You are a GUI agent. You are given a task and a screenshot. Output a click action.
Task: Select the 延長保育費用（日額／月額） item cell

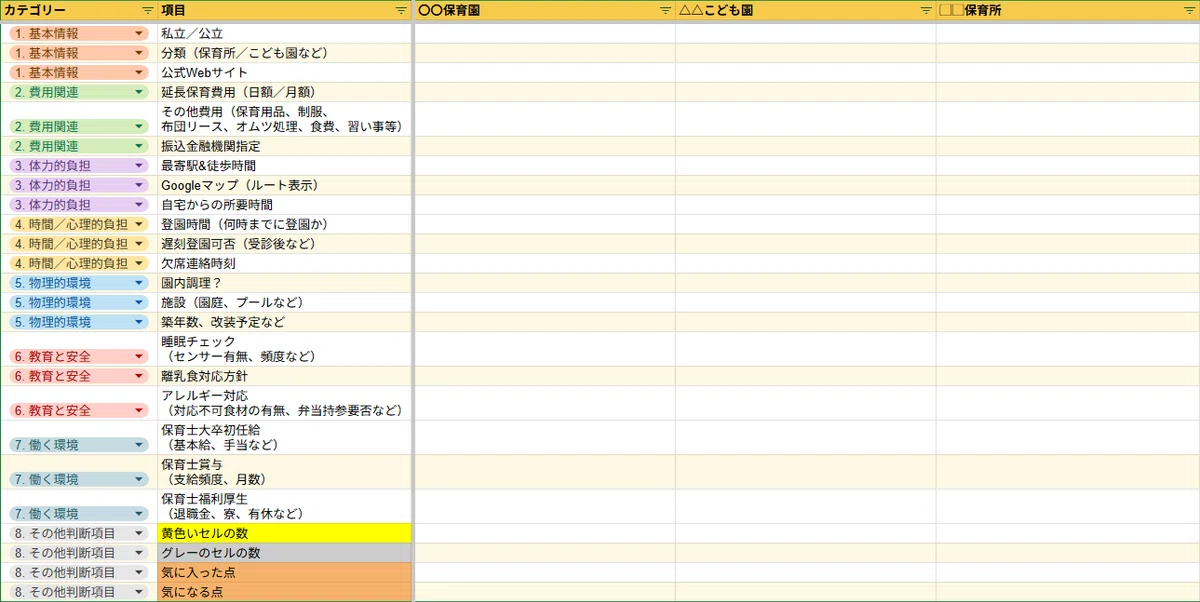point(284,92)
